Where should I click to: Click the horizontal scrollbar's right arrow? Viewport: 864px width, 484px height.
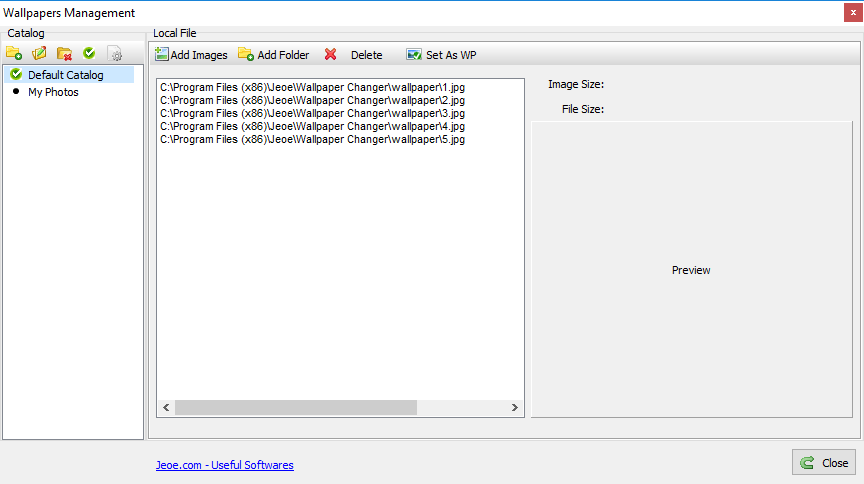515,408
